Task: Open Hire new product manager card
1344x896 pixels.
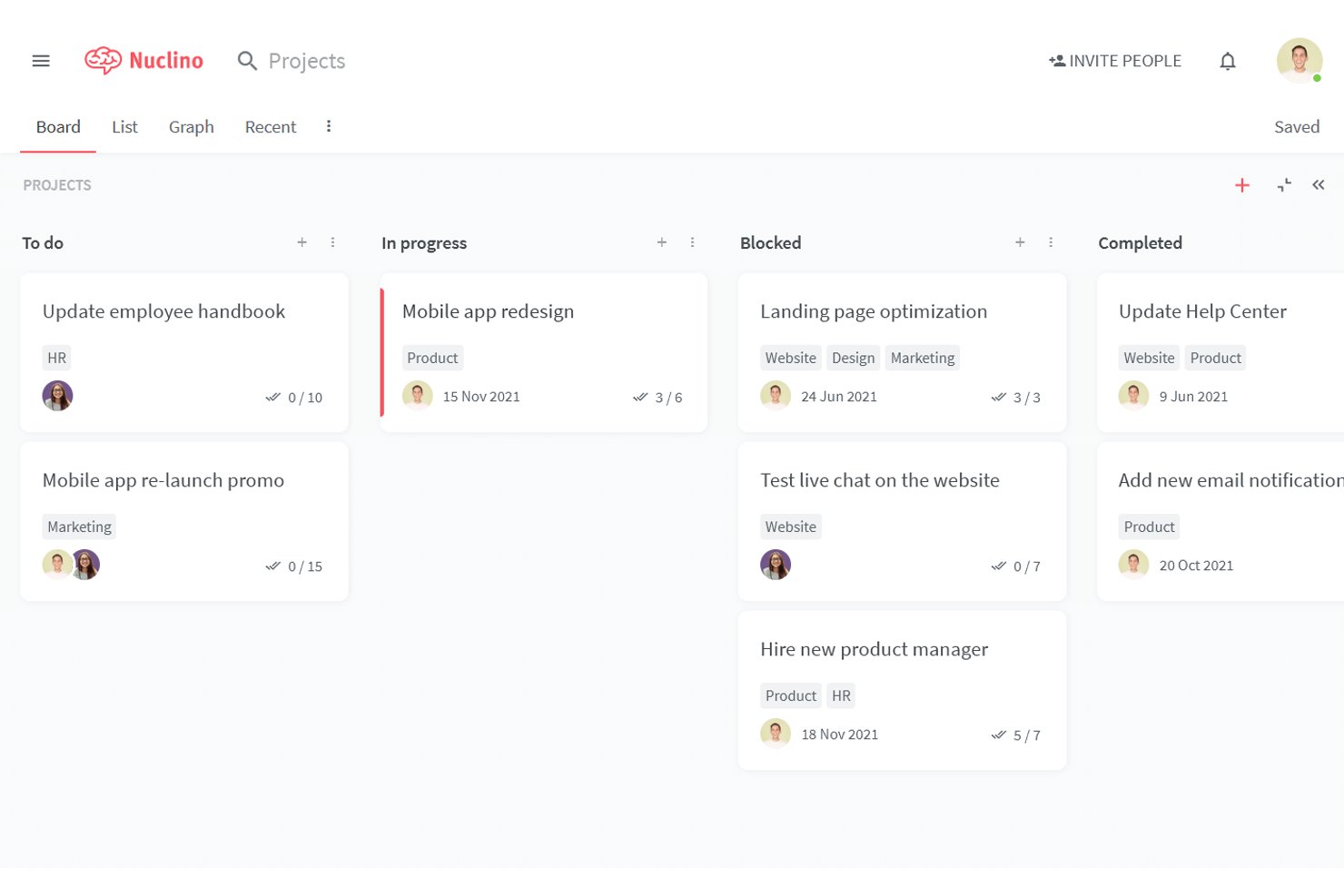Action: [903, 690]
